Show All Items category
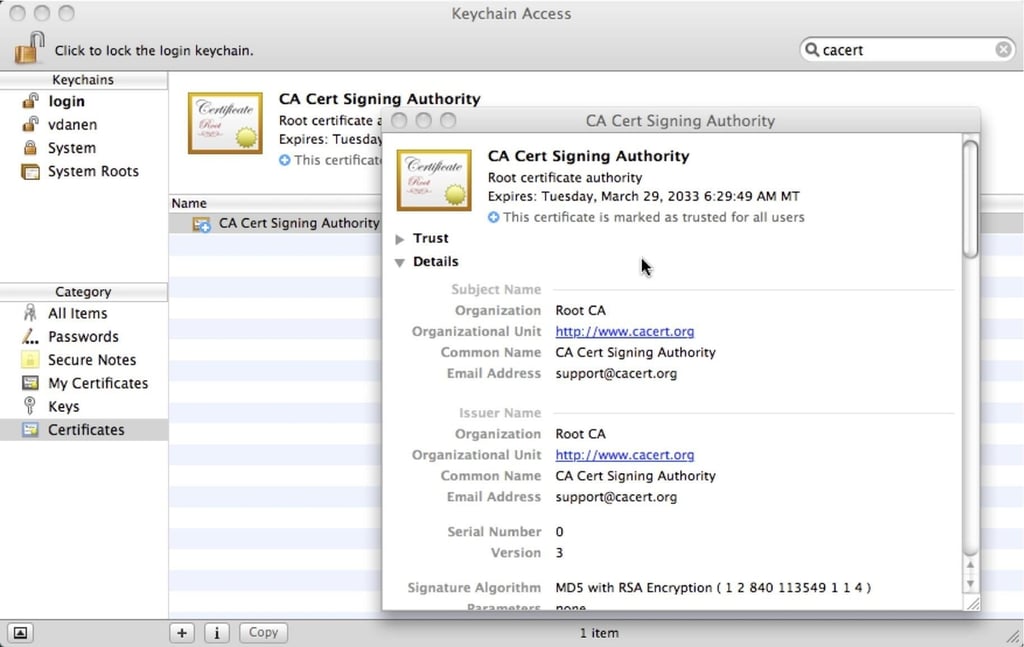Screen dimensions: 1024x647 [77, 313]
